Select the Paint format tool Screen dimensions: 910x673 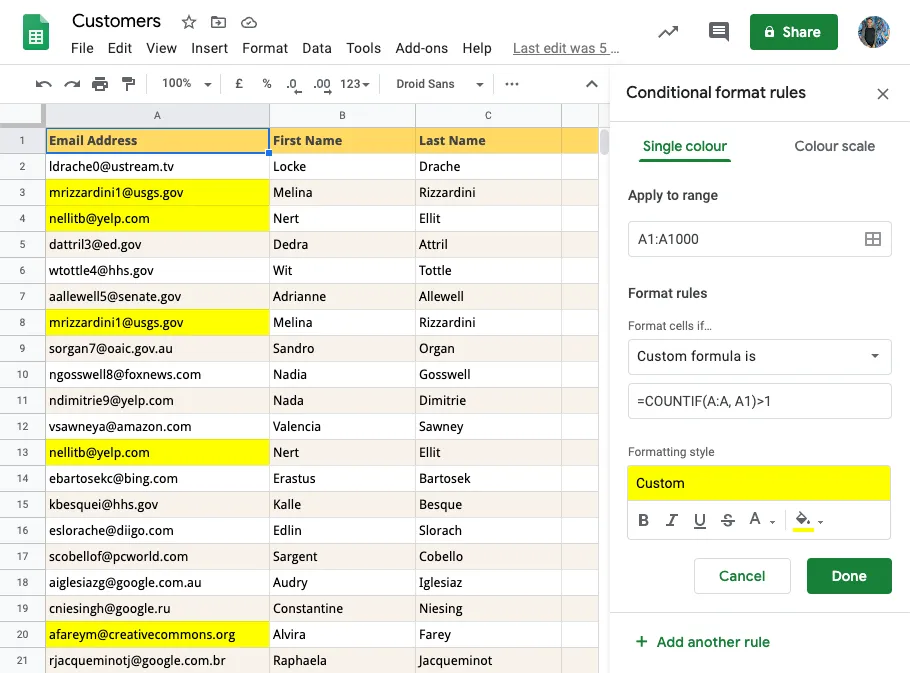pyautogui.click(x=126, y=84)
